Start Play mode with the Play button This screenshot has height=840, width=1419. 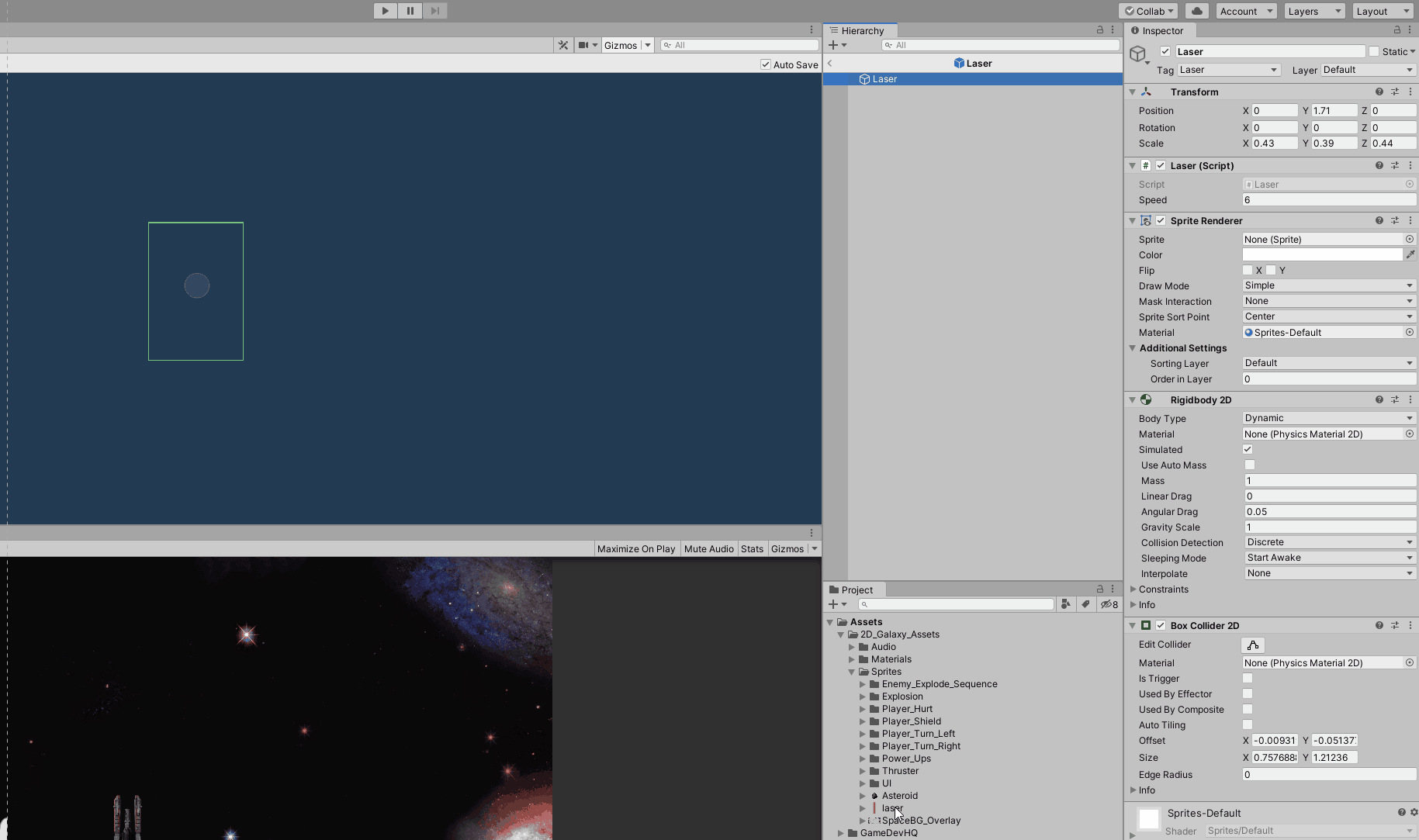385,11
